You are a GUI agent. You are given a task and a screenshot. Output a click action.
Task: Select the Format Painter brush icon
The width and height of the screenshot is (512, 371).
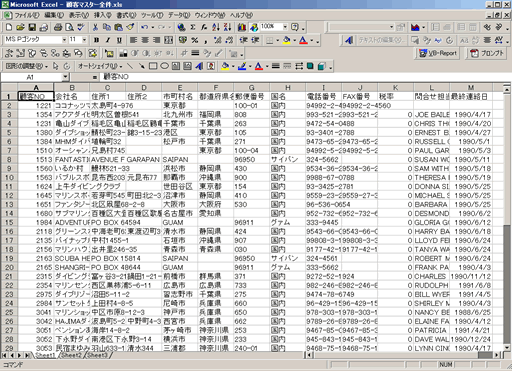click(x=130, y=27)
